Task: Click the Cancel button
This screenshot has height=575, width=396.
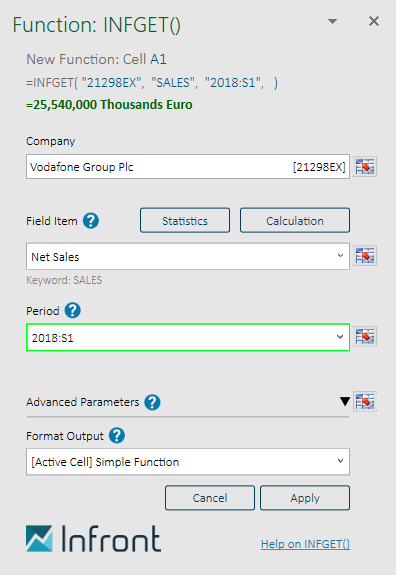Action: pos(210,498)
